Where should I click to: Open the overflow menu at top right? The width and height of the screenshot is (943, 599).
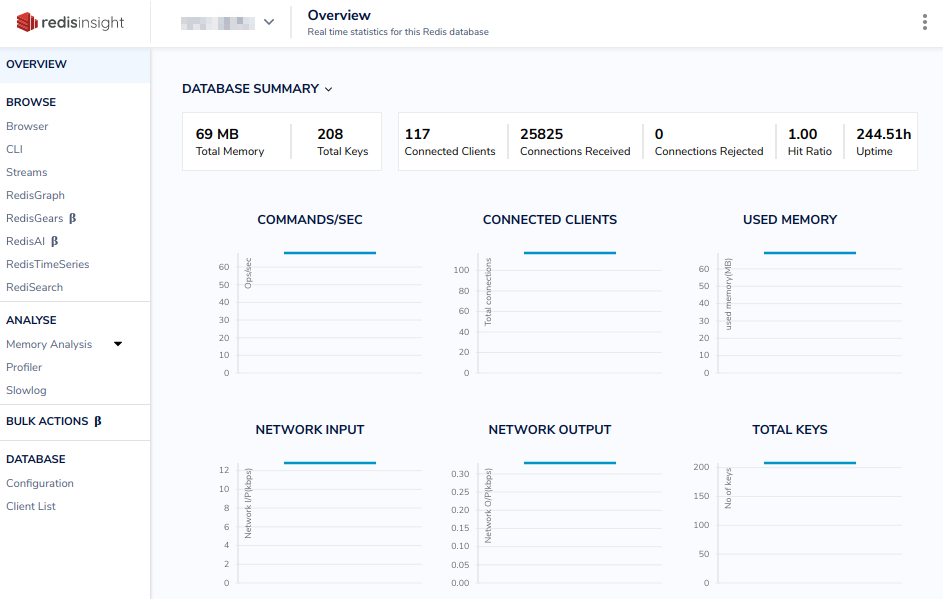point(925,21)
